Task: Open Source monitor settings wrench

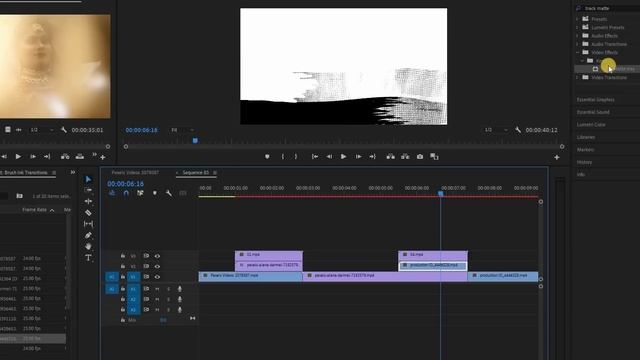Action: pyautogui.click(x=64, y=130)
